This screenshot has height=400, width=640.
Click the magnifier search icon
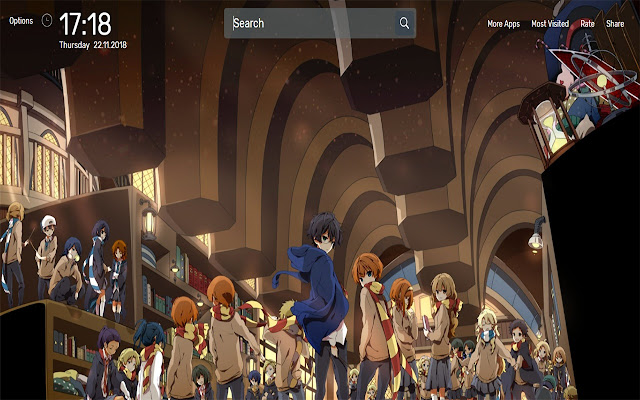point(404,23)
